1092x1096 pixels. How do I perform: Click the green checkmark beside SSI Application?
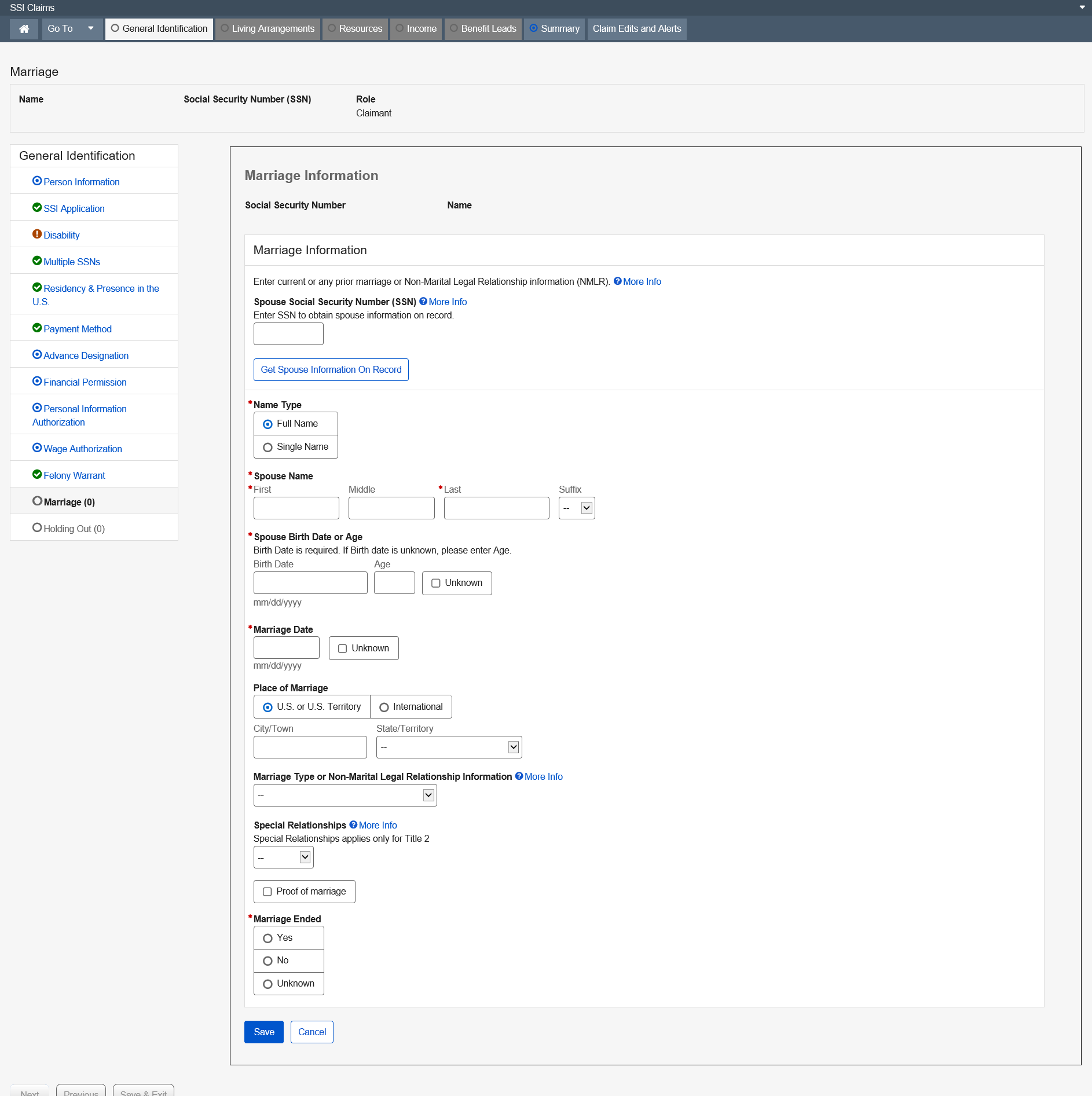pos(37,208)
